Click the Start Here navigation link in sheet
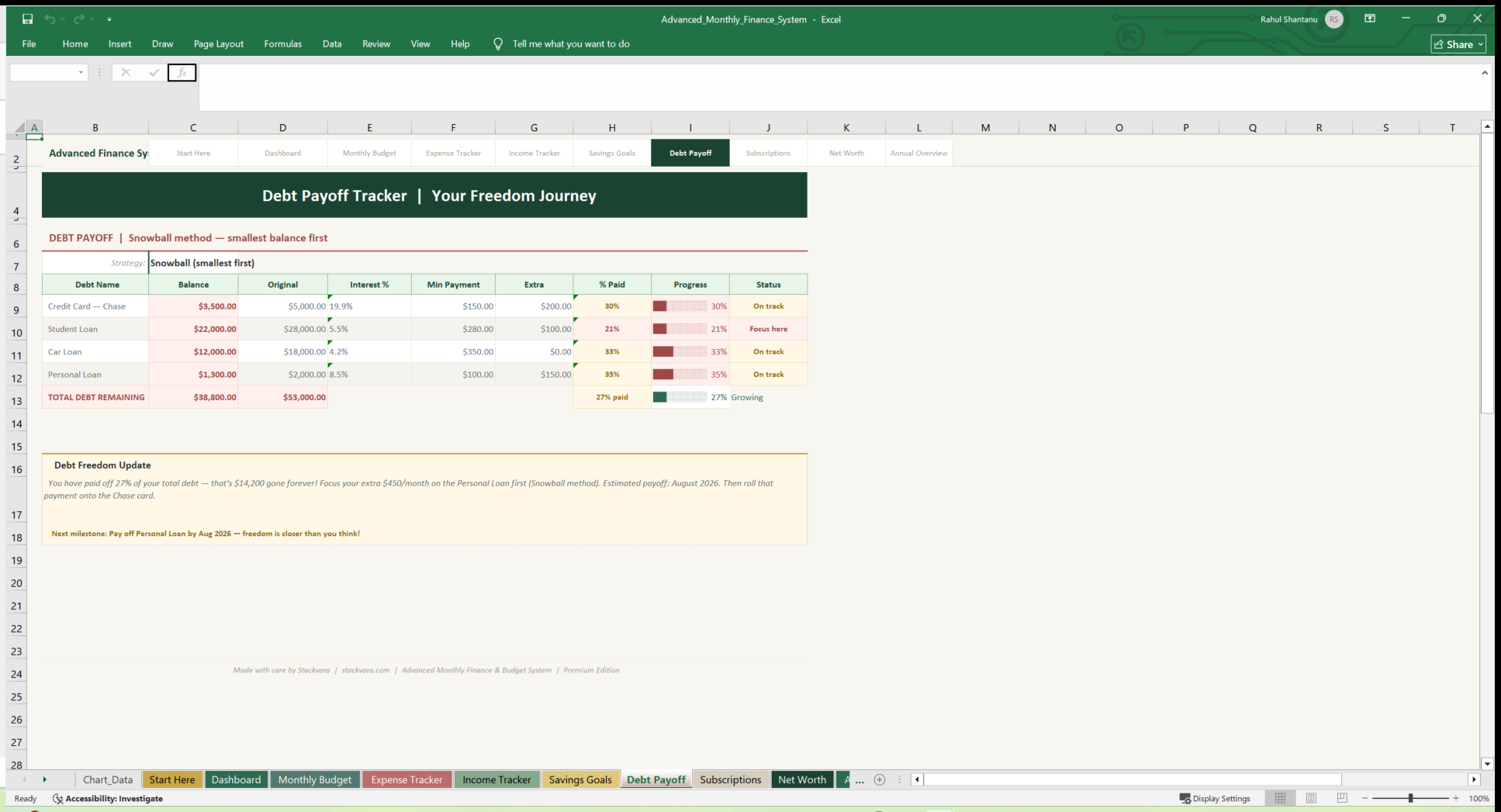This screenshot has width=1501, height=812. click(x=193, y=154)
